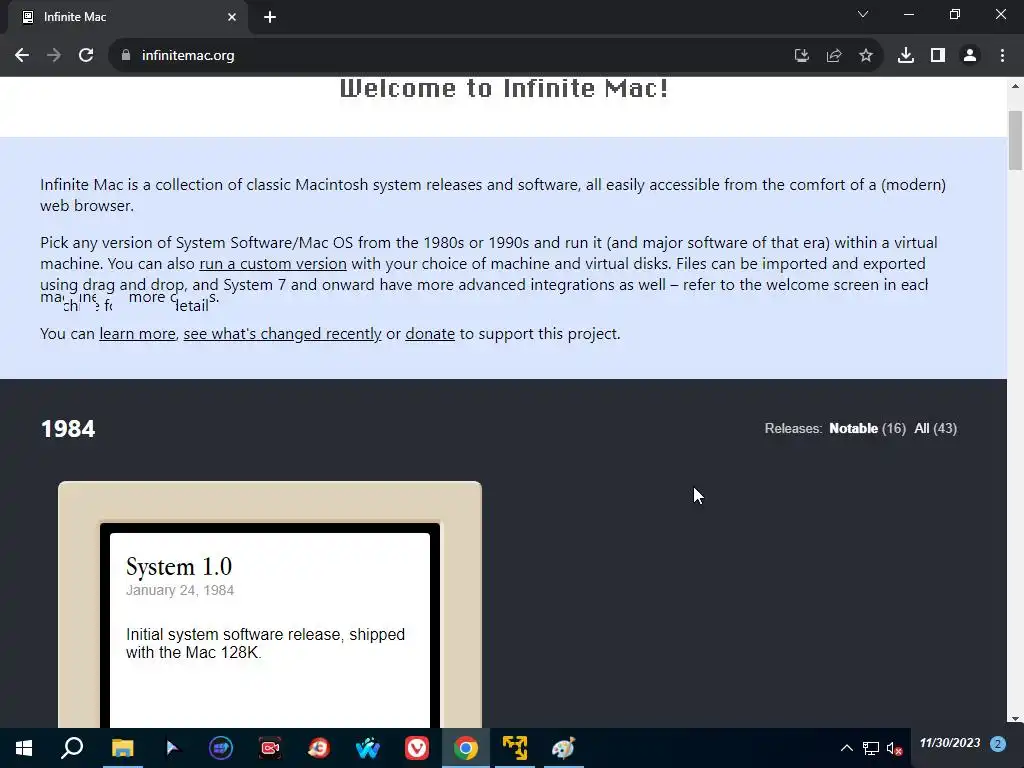
Task: Click the 'January 24, 1984' date text
Action: point(180,590)
